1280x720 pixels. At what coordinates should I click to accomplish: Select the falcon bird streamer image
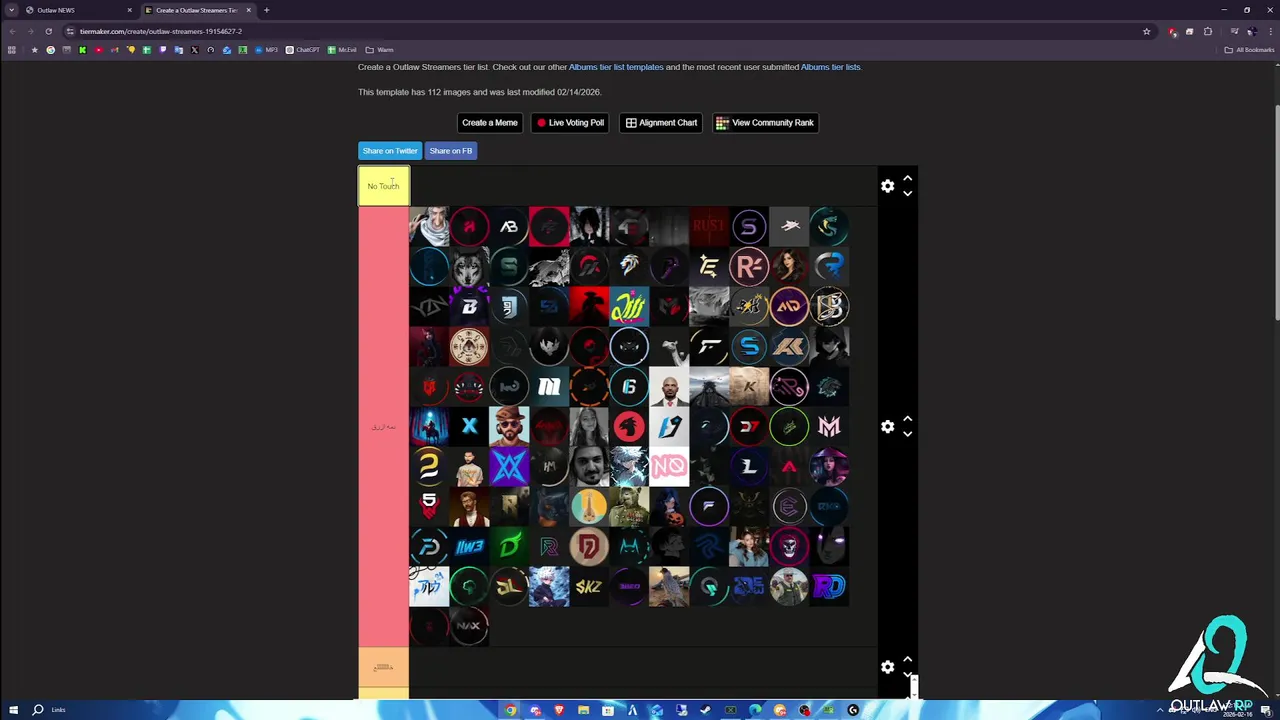(669, 586)
